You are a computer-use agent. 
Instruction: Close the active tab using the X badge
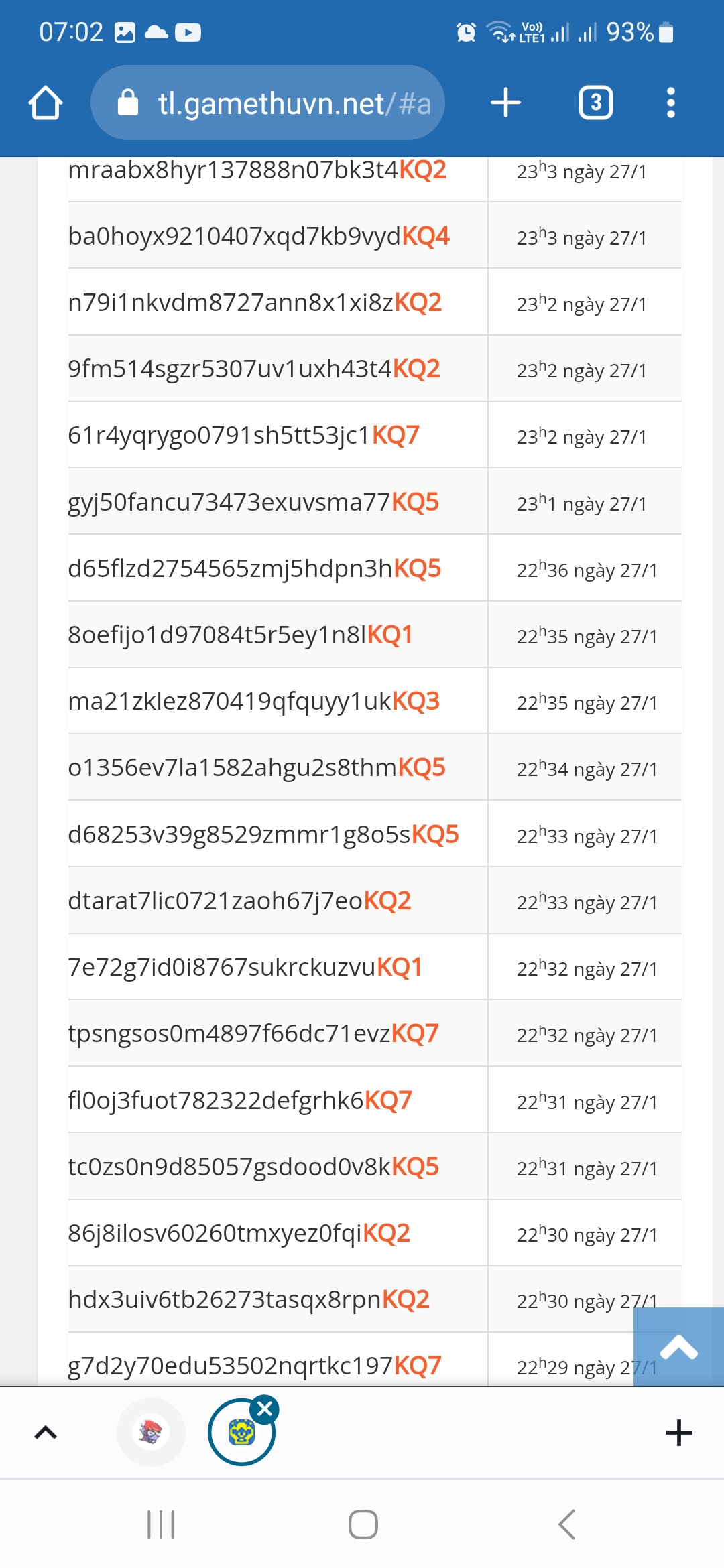[265, 1409]
